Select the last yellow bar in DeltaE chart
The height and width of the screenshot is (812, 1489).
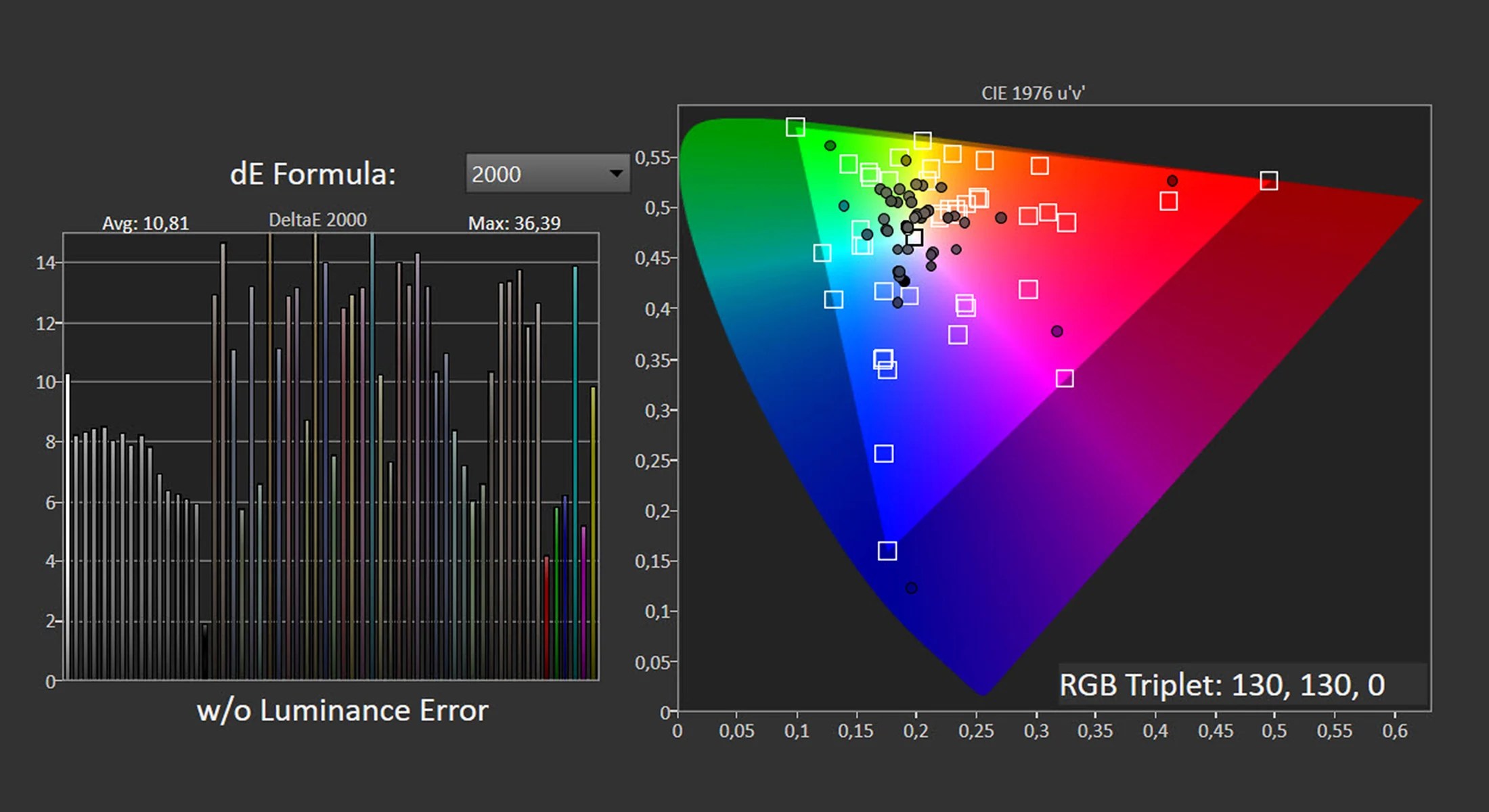coord(594,533)
